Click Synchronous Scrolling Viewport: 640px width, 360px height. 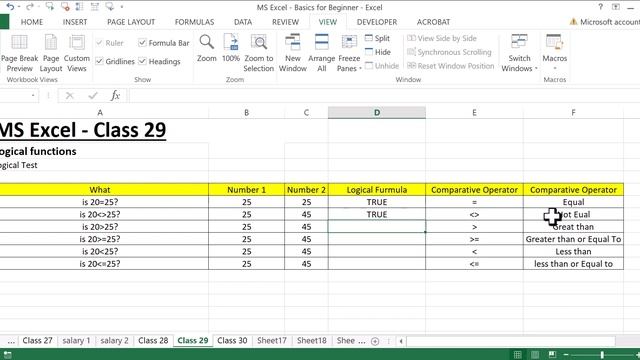(x=449, y=52)
